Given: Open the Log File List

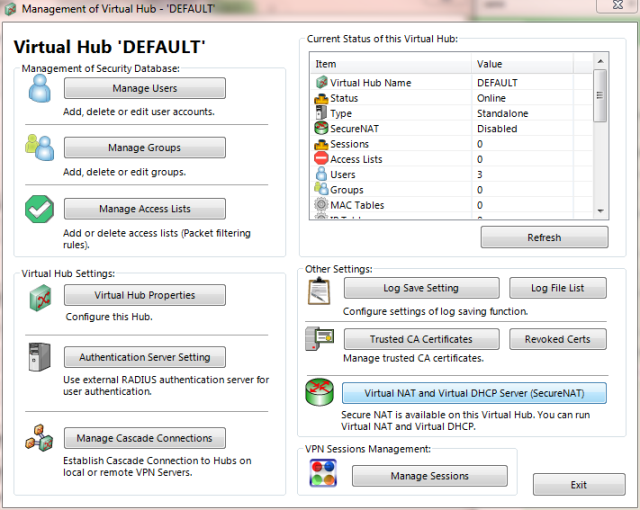Looking at the screenshot, I should click(x=558, y=288).
